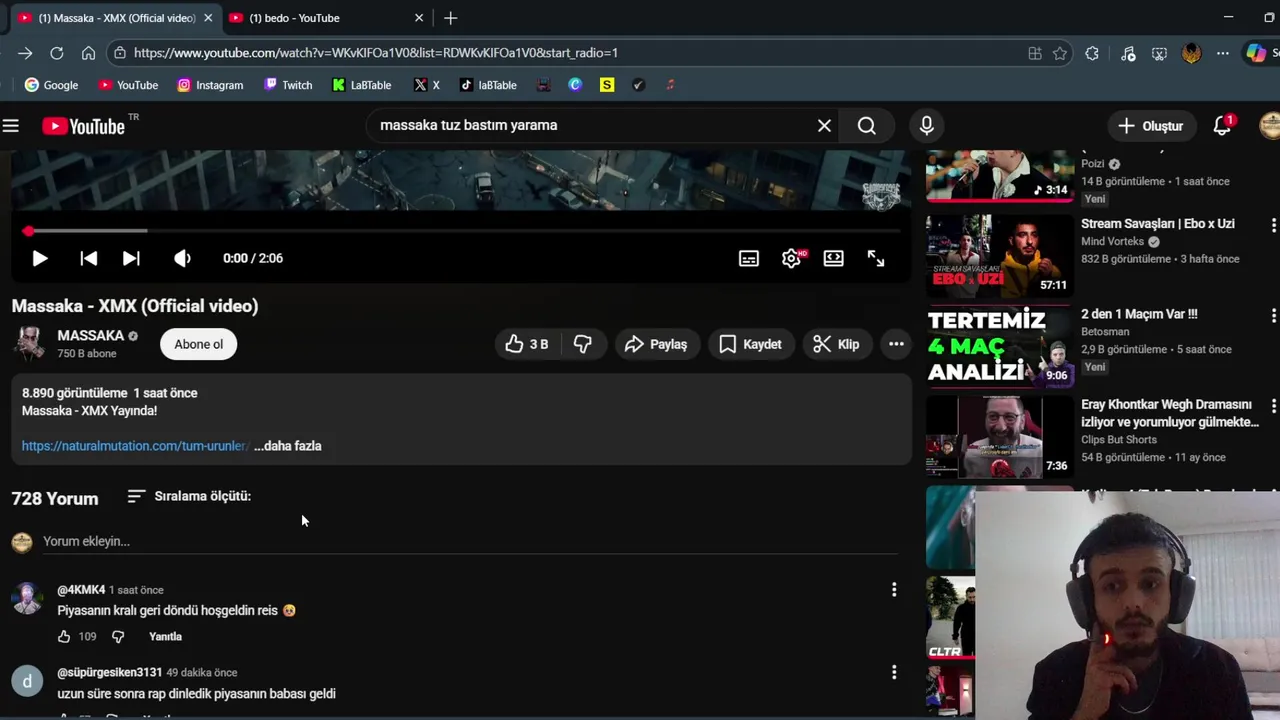Click the search text field

(590, 126)
